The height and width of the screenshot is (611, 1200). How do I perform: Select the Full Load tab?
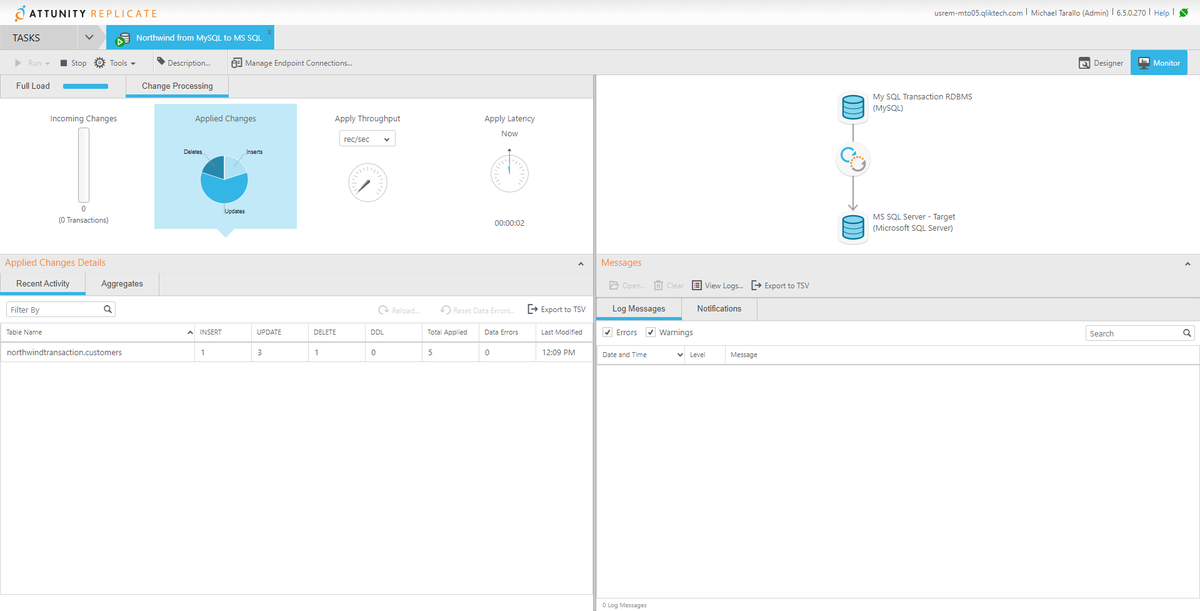pos(33,86)
